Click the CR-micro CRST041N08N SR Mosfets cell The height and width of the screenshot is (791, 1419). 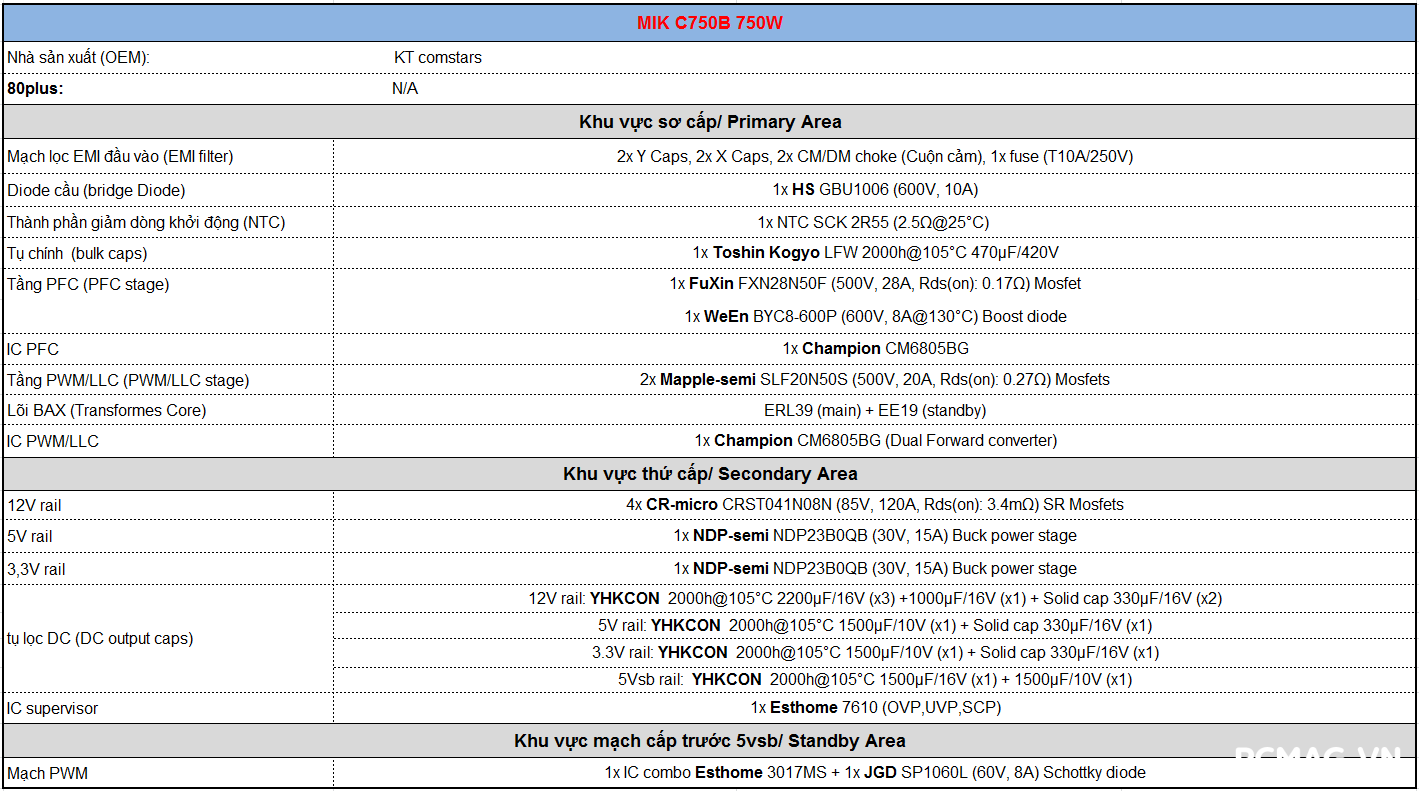point(874,505)
